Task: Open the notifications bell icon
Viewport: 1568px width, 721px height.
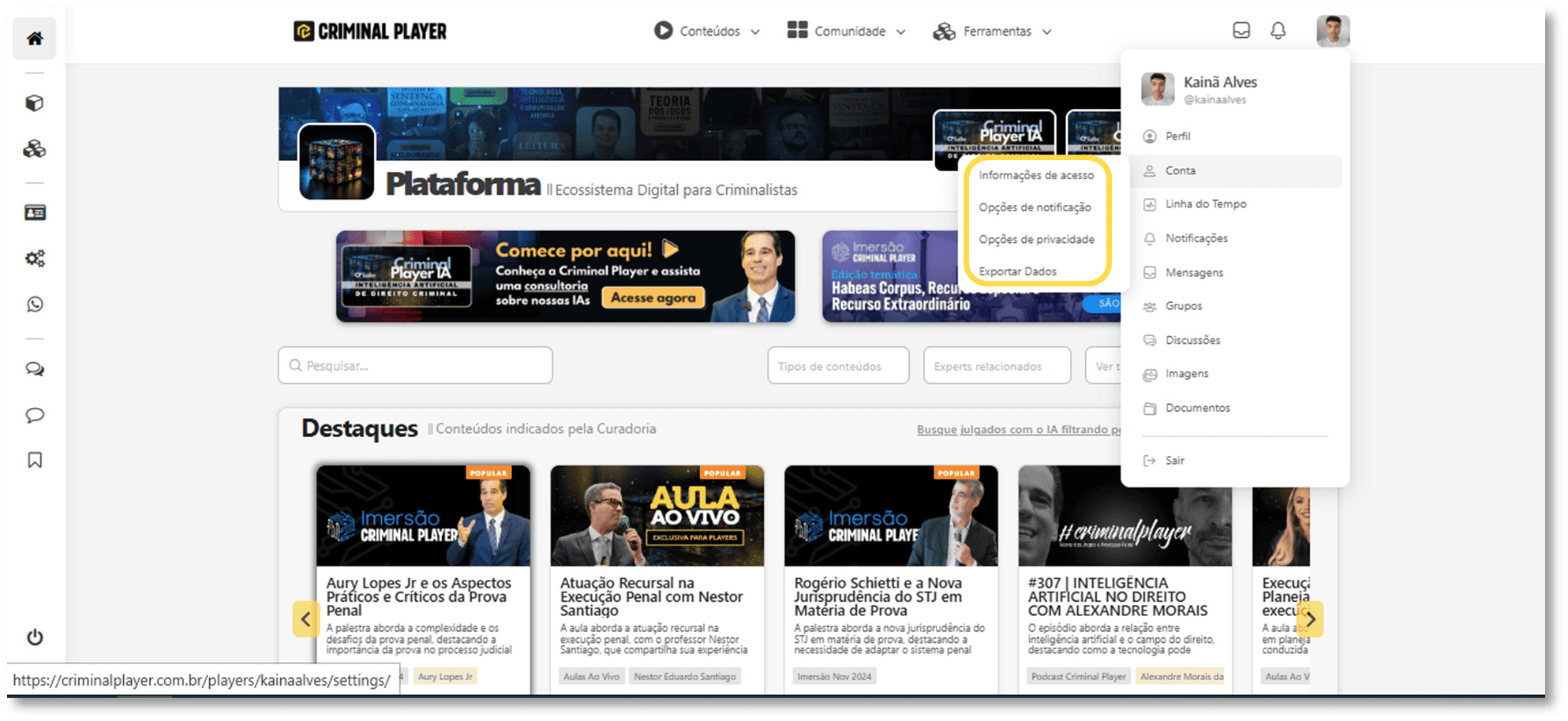Action: 1278,31
